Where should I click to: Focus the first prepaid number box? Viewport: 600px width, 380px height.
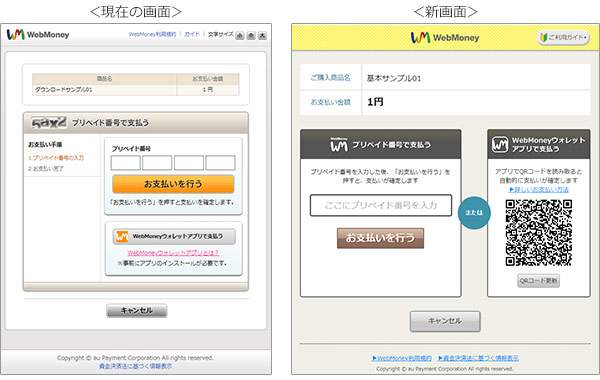click(x=126, y=163)
